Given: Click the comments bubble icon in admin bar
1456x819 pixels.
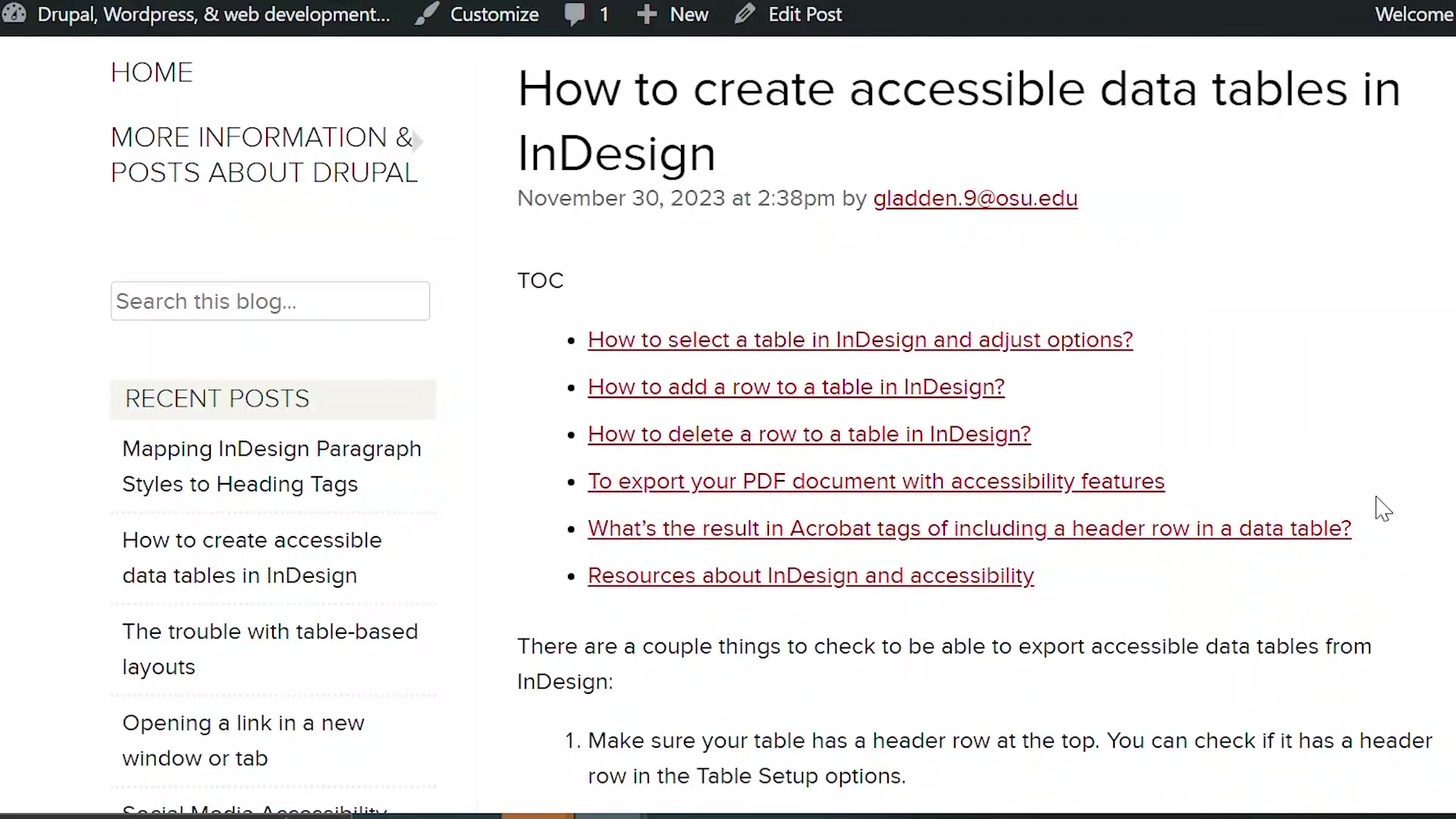Looking at the screenshot, I should pos(576,14).
